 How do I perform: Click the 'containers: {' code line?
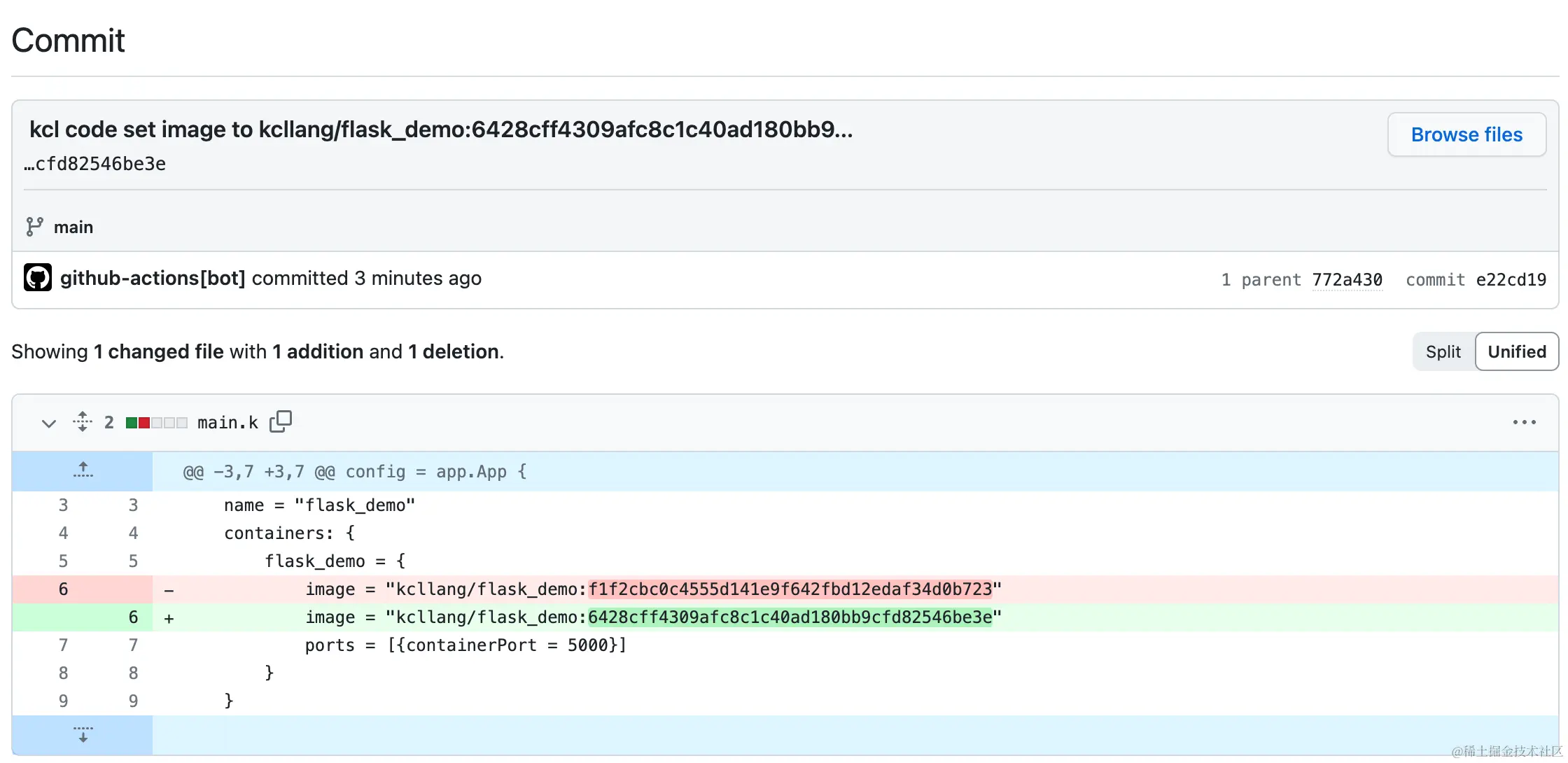click(x=290, y=533)
